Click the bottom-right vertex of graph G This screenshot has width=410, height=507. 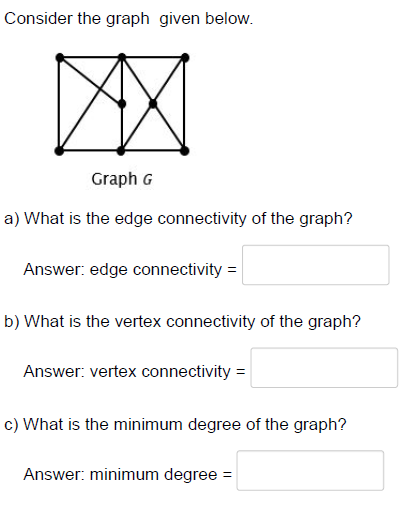tap(185, 151)
